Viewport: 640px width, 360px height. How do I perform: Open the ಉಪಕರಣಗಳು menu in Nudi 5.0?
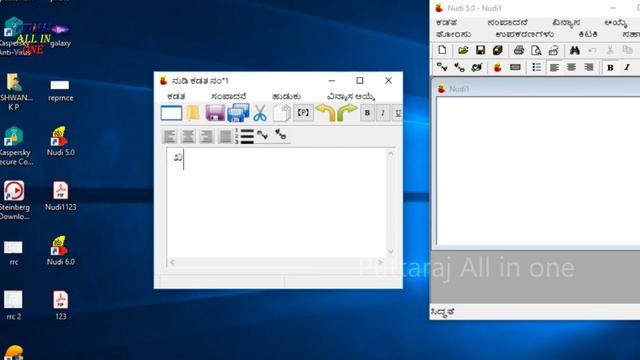click(524, 34)
